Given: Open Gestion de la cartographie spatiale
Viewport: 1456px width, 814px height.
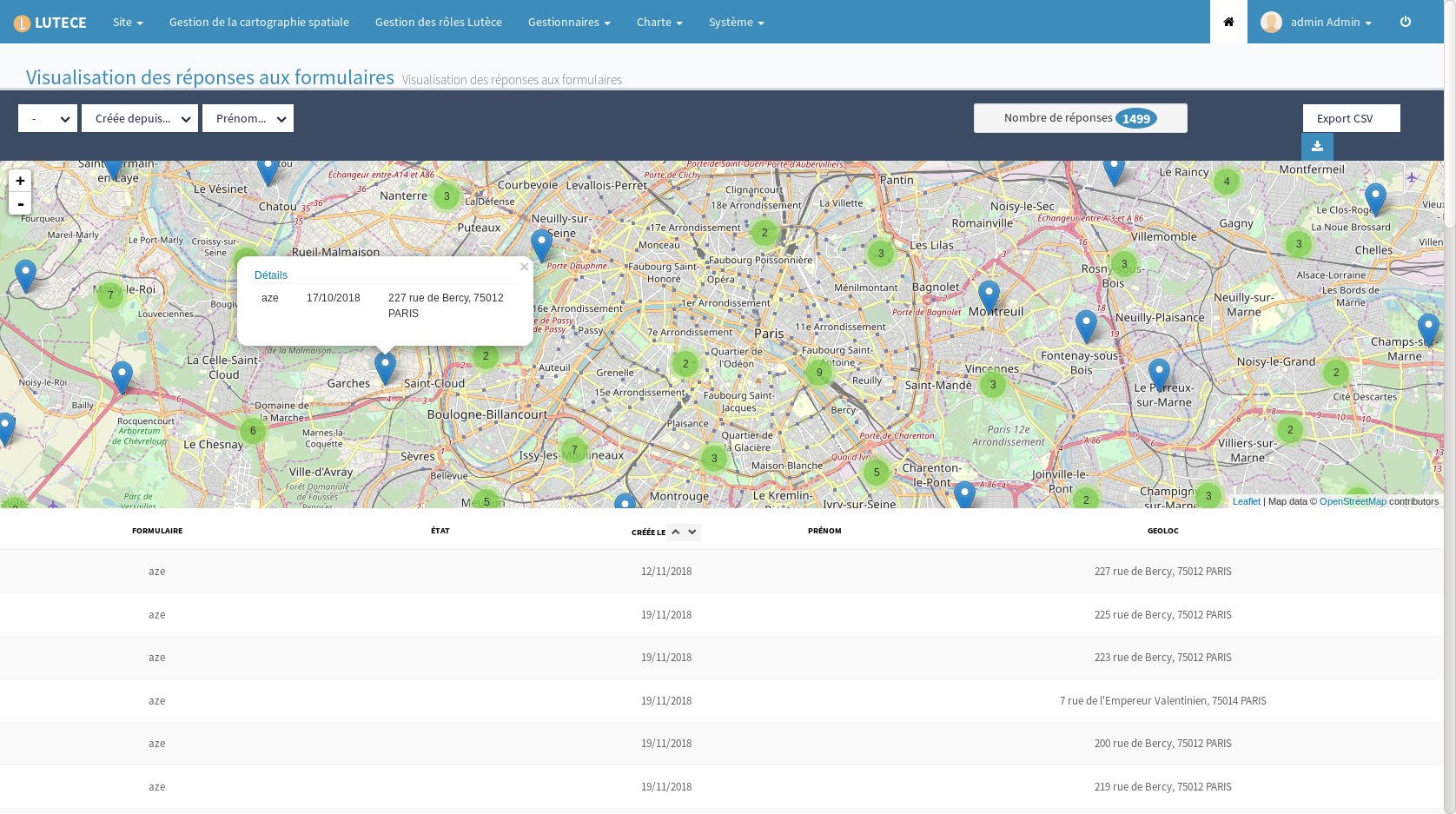Looking at the screenshot, I should pyautogui.click(x=259, y=22).
